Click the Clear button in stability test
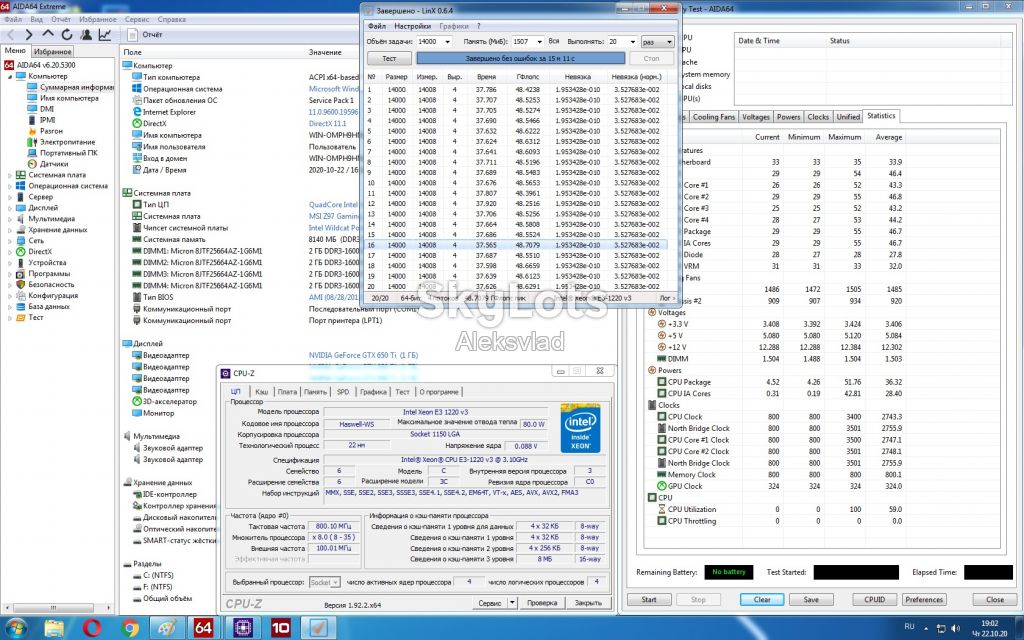This screenshot has width=1024, height=640. tap(762, 600)
